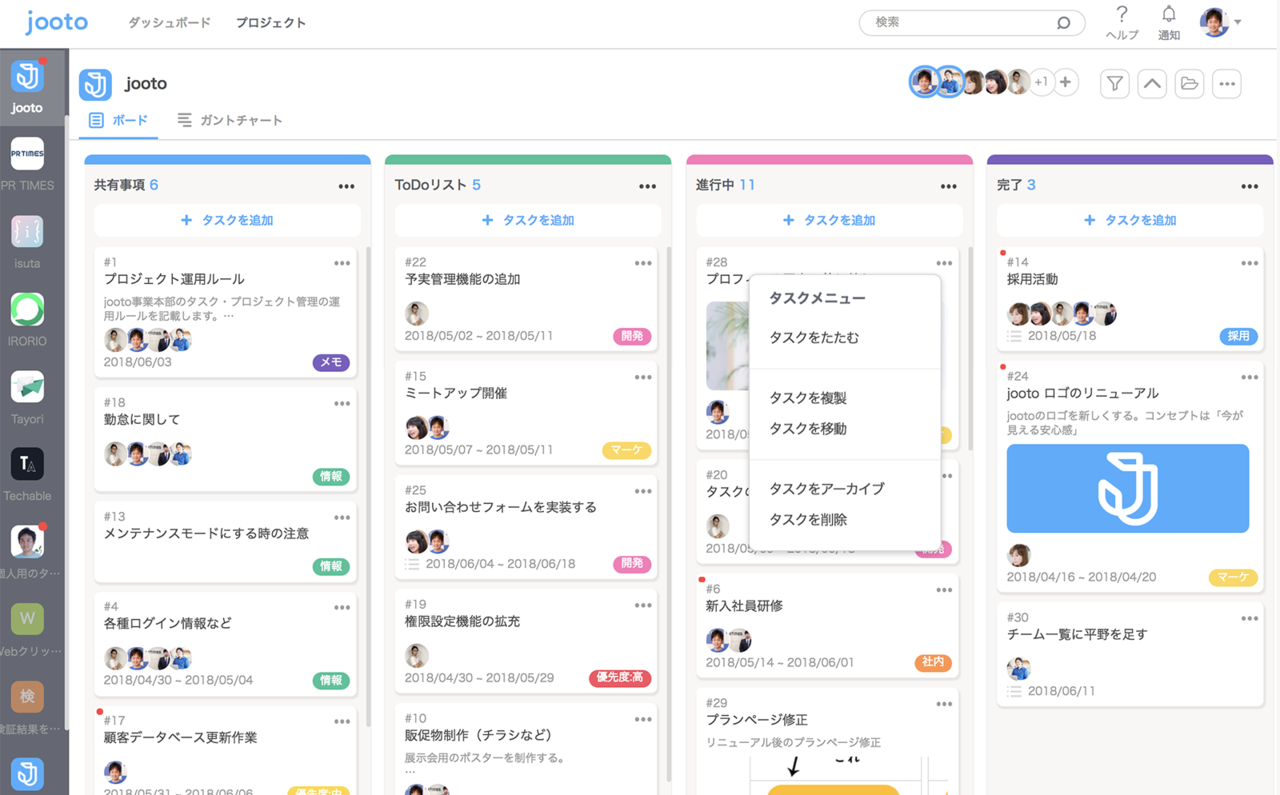Add a project member with plus icon
The height and width of the screenshot is (795, 1280).
pos(1066,83)
